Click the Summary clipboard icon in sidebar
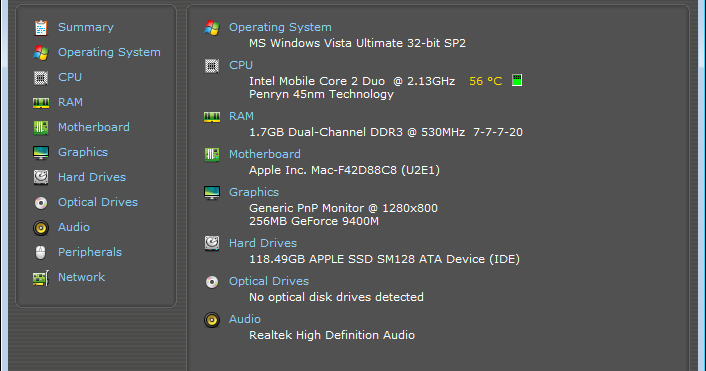Screen dimensions: 706x371 [41, 28]
